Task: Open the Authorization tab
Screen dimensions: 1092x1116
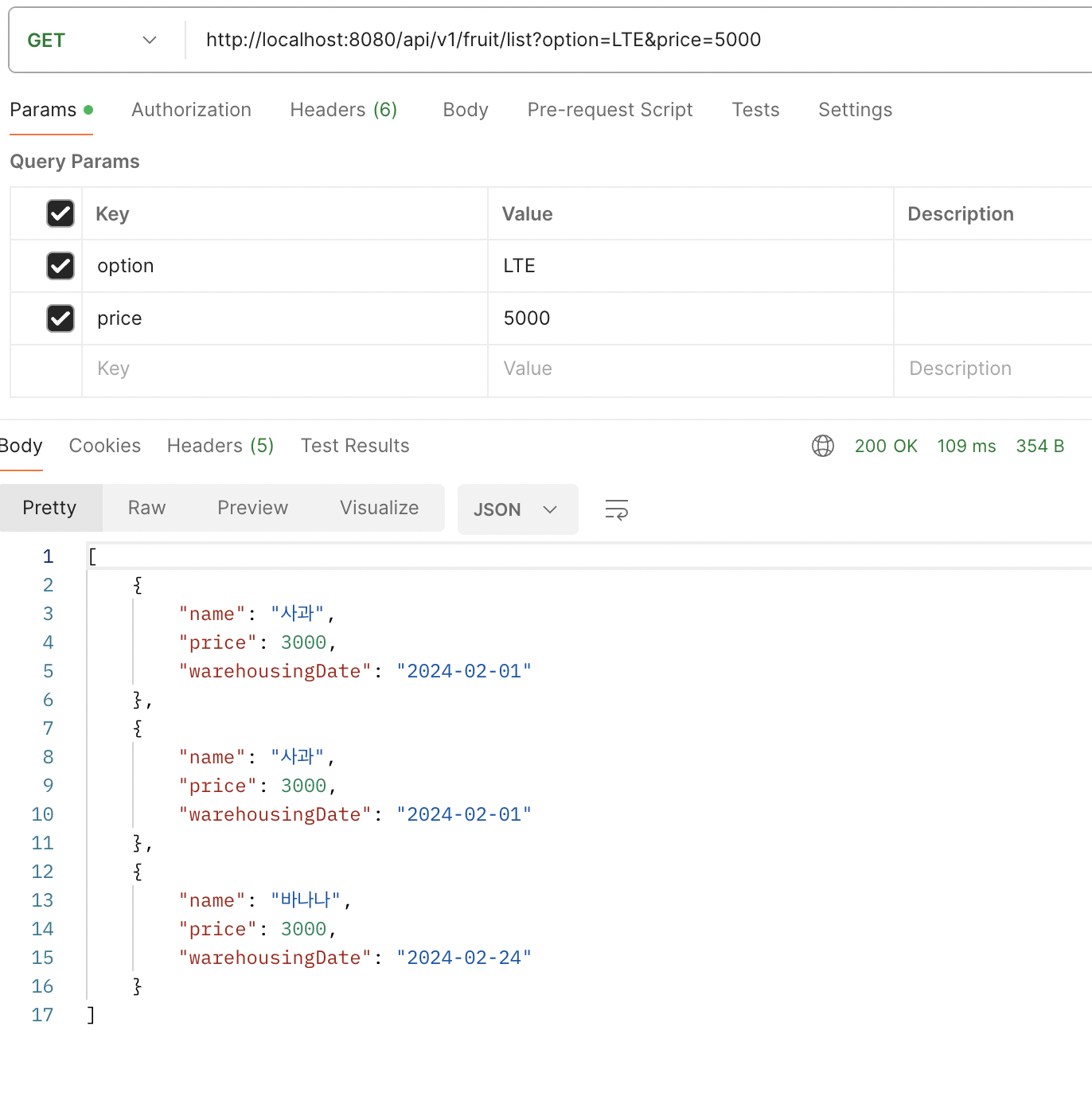Action: pos(191,110)
